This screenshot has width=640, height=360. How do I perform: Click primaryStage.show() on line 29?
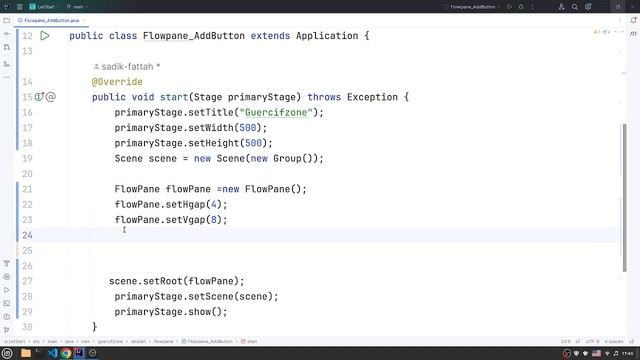[x=171, y=312]
